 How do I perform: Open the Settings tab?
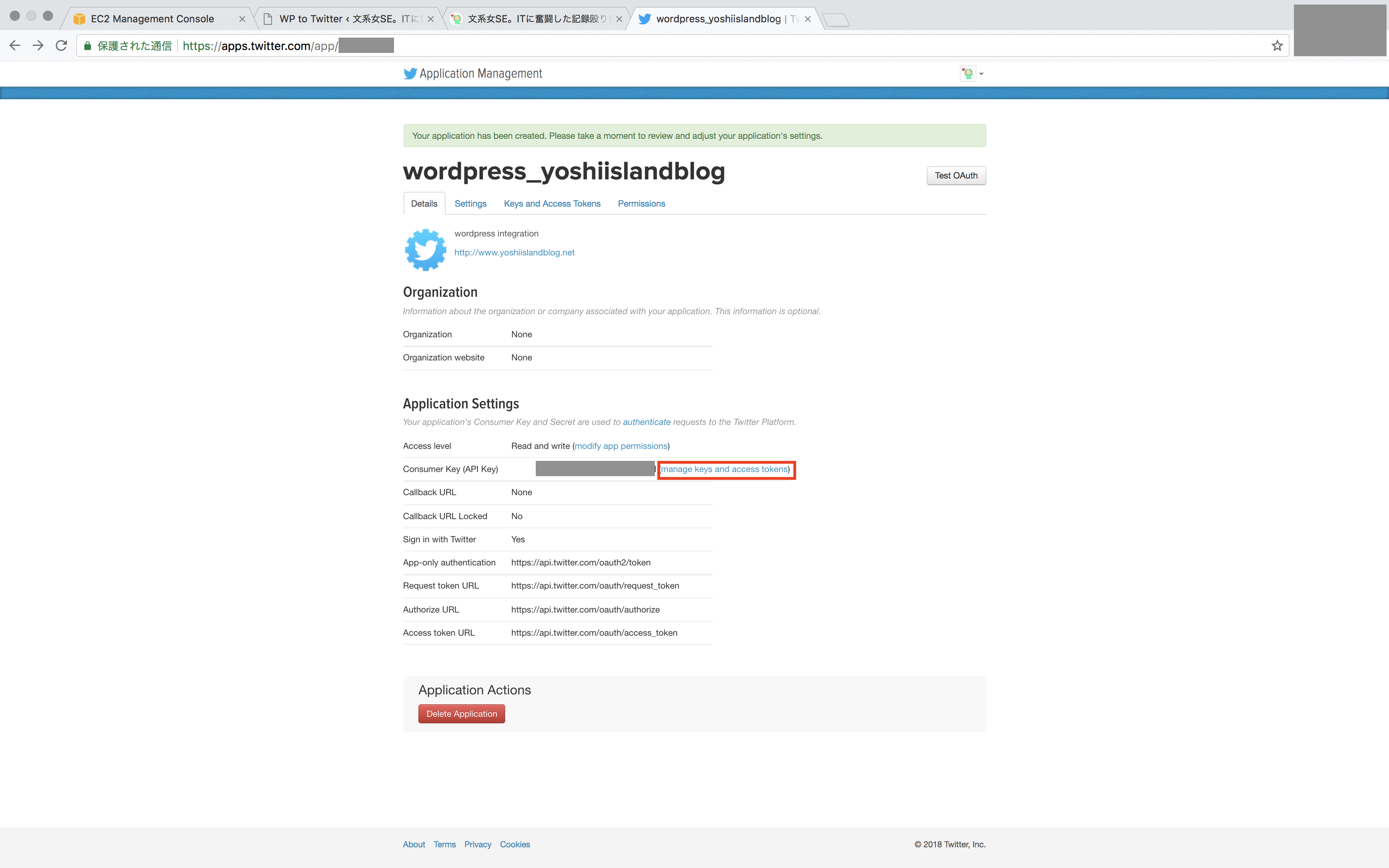click(x=470, y=204)
